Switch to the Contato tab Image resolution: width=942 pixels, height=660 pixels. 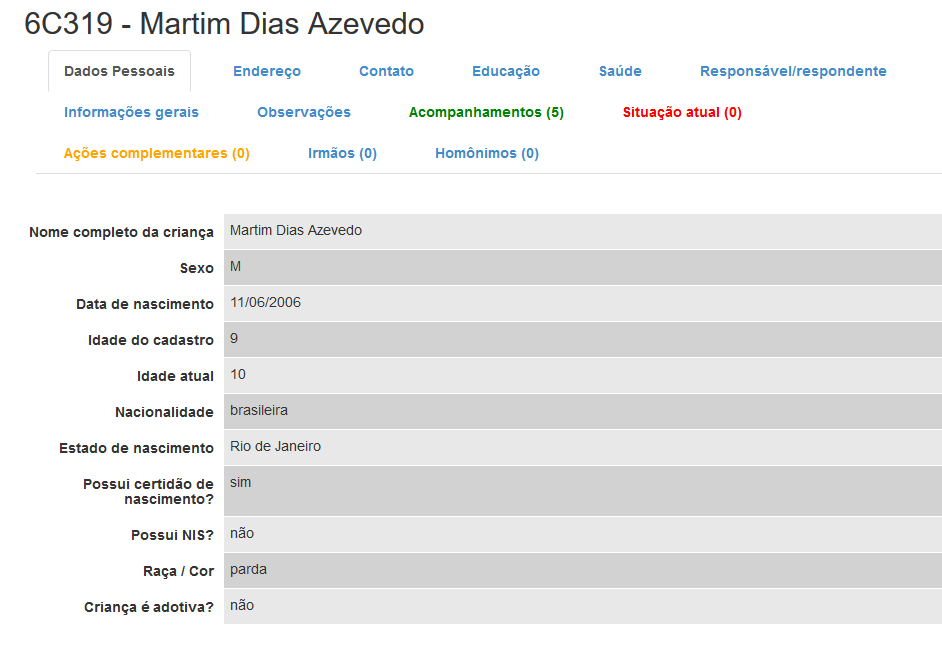(386, 71)
